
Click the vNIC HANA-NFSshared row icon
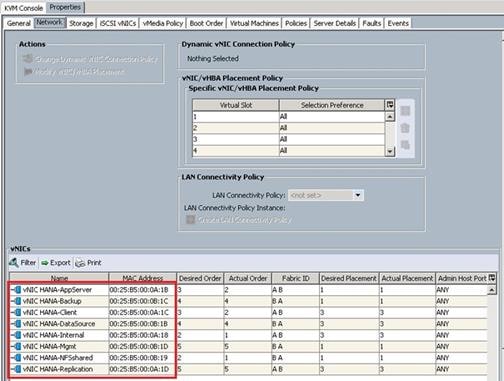17,358
